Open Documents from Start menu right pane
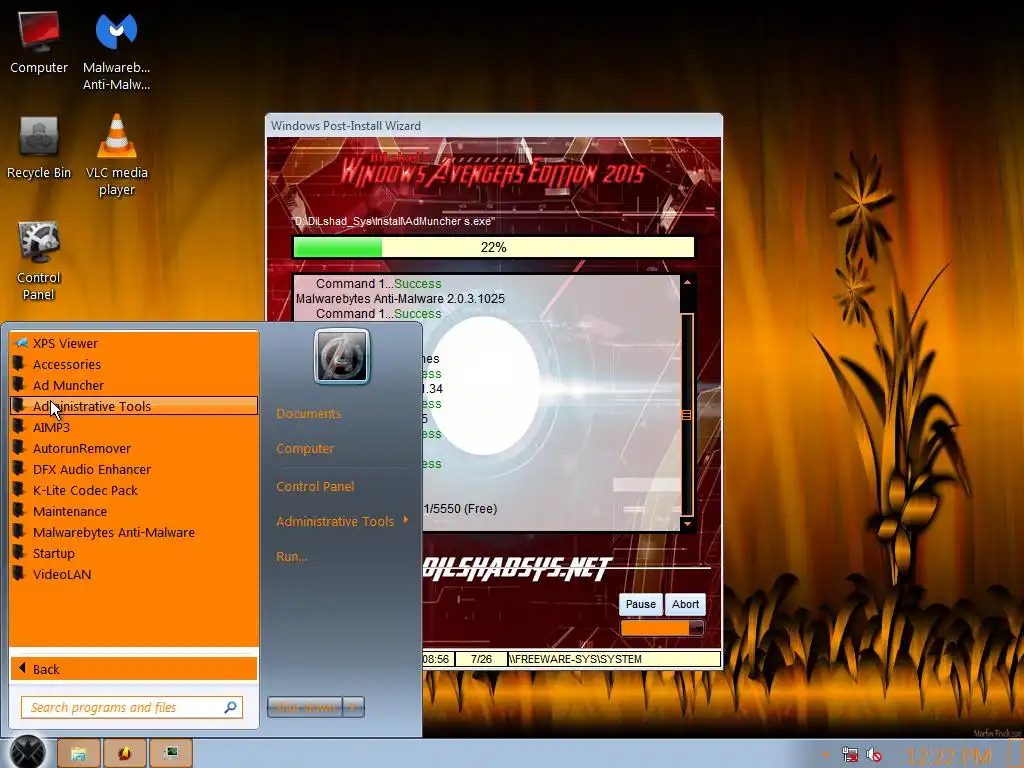 308,413
